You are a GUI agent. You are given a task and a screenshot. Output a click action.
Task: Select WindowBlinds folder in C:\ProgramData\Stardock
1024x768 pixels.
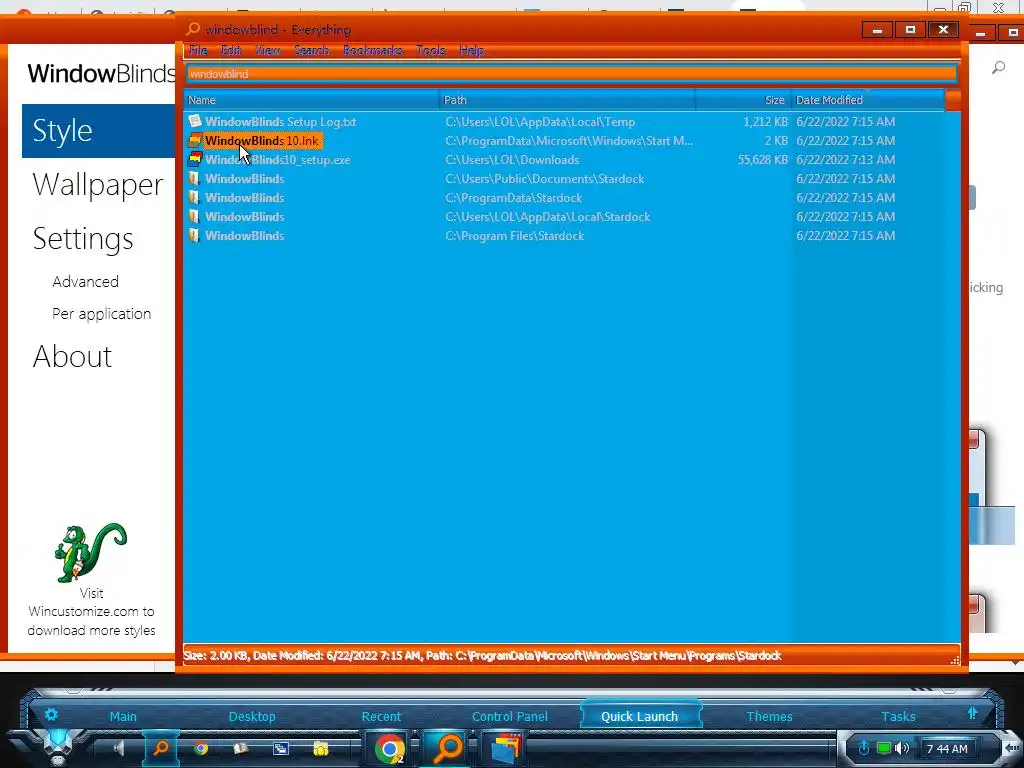pos(565,197)
